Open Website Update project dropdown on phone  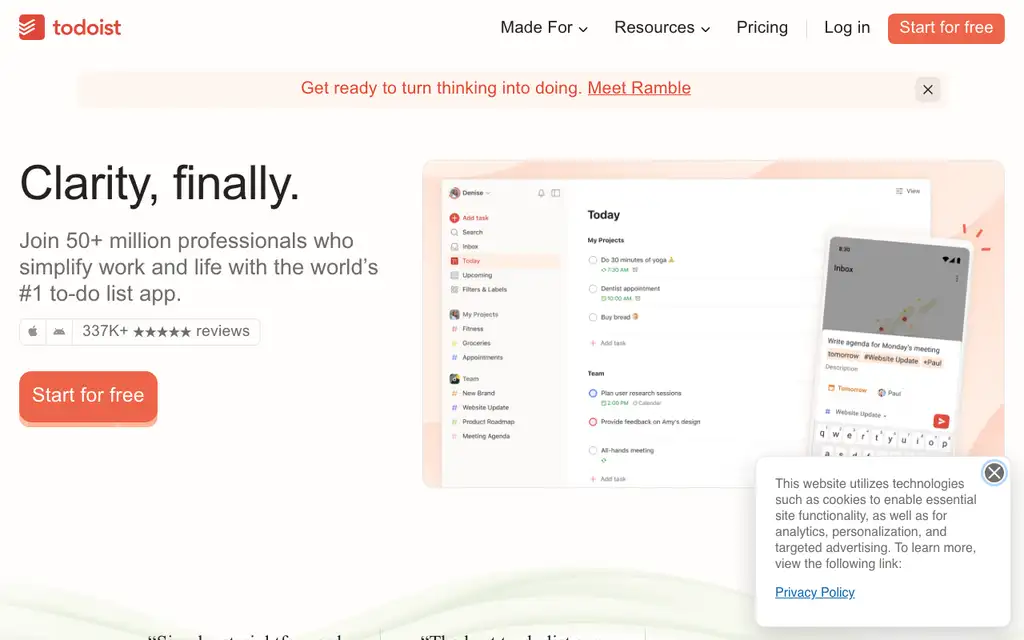click(856, 413)
